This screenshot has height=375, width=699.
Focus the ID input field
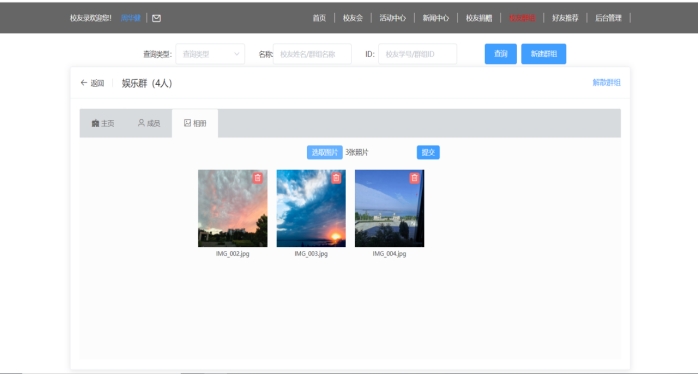(x=417, y=54)
